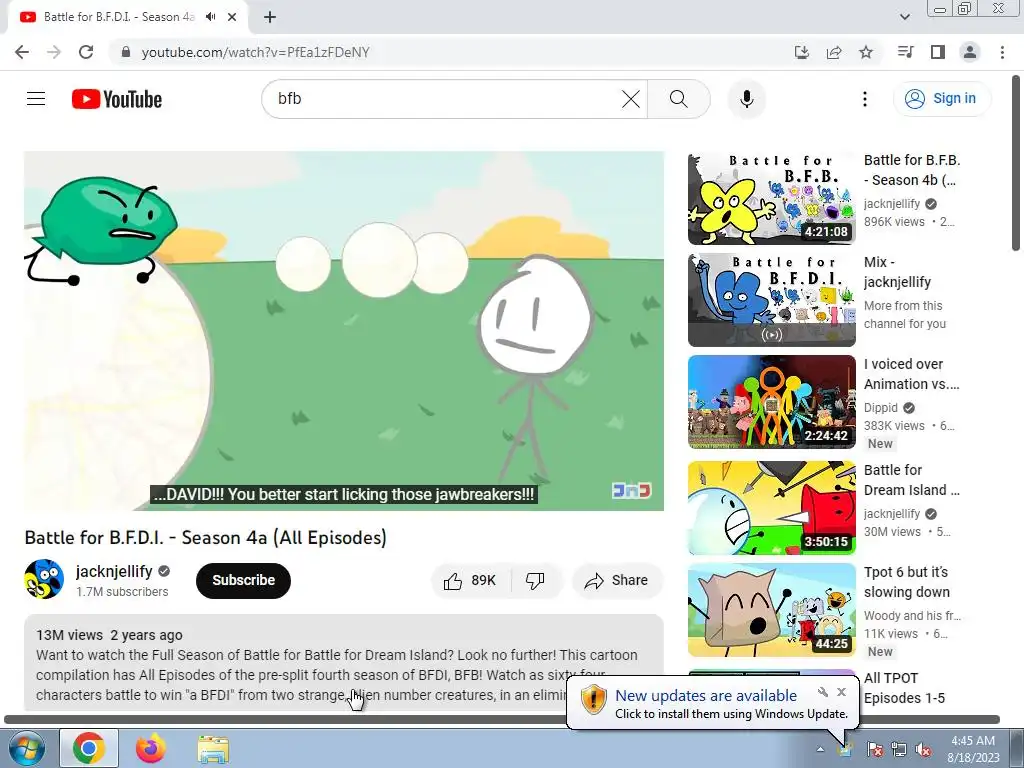
Task: Open jacknjellify channel name link
Action: click(114, 571)
